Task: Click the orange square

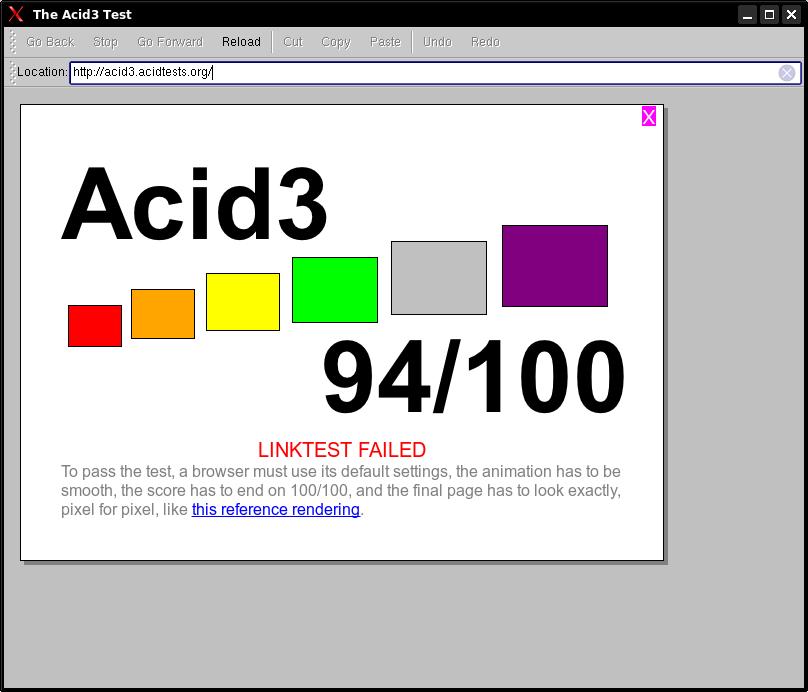Action: point(163,314)
